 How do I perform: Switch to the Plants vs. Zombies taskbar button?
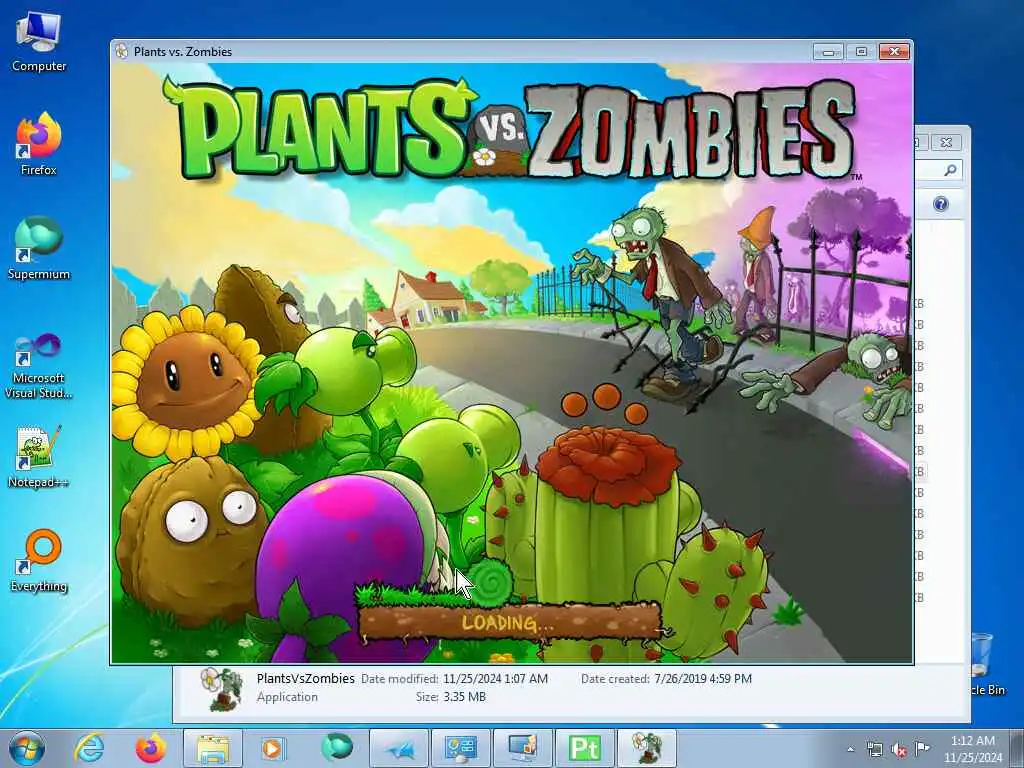click(647, 748)
